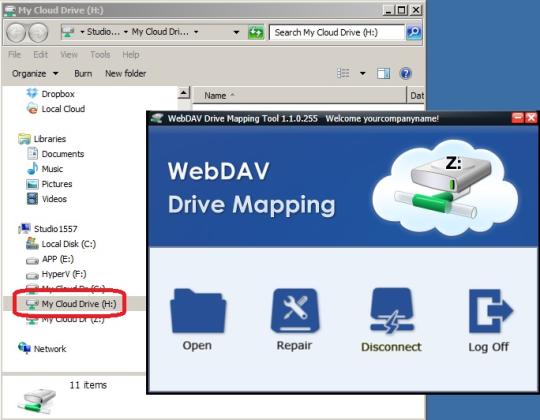Select Network in the navigation pane
This screenshot has width=540, height=420.
pos(50,349)
